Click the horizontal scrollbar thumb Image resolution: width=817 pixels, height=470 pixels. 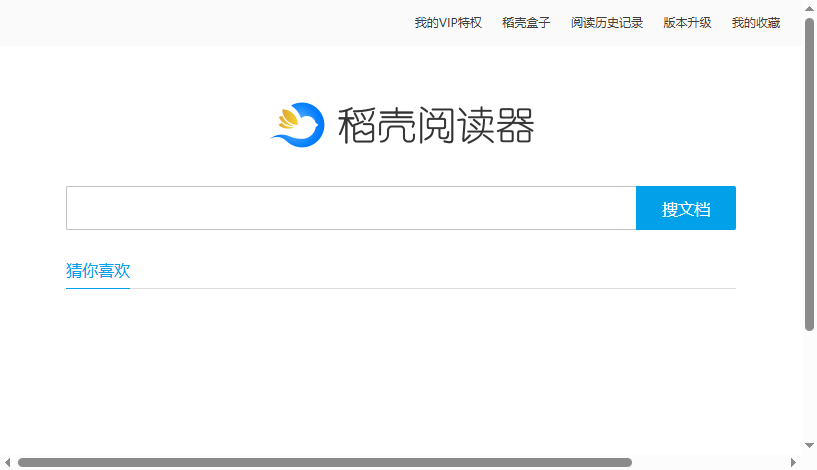tap(325, 462)
